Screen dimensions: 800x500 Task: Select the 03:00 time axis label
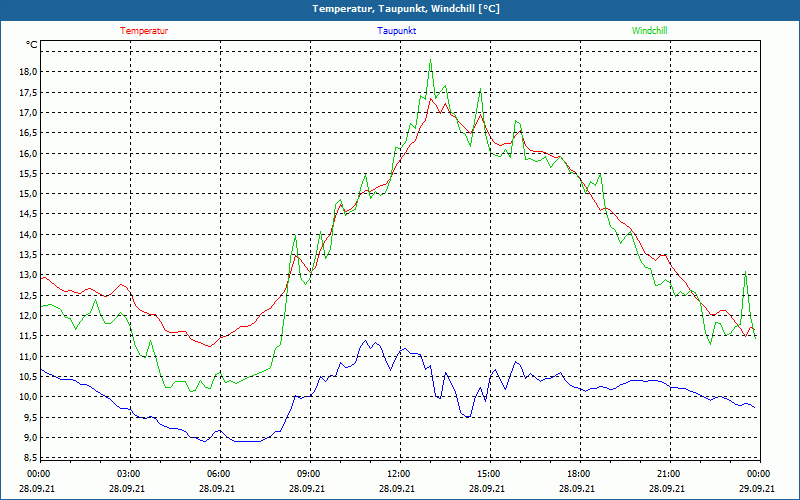[129, 474]
